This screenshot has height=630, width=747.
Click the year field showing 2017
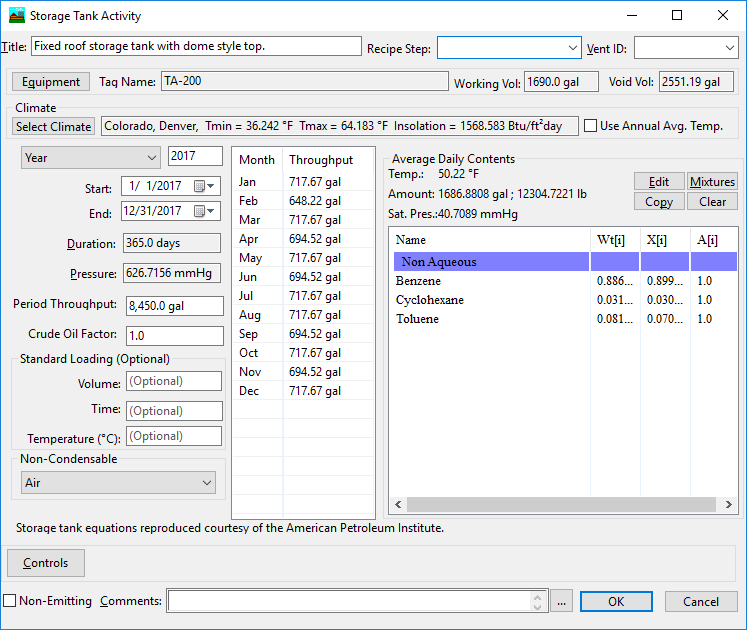click(195, 156)
